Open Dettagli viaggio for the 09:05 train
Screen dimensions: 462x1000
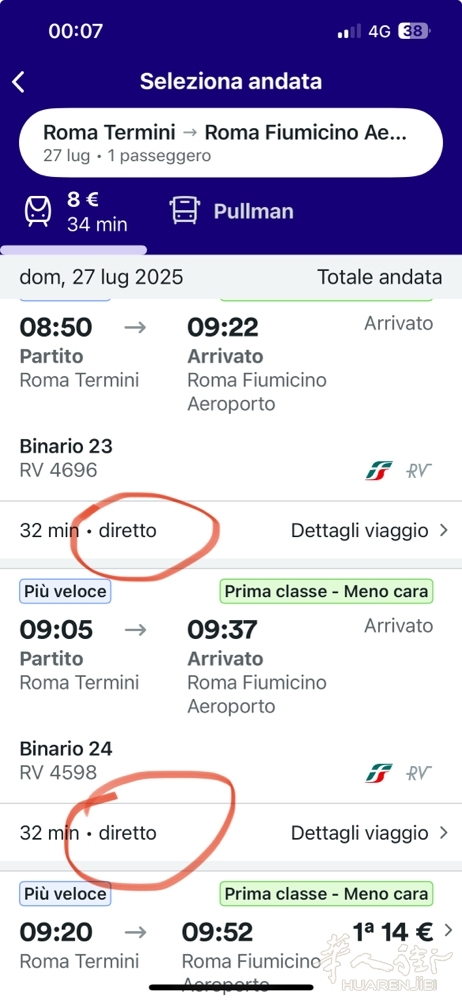[370, 832]
